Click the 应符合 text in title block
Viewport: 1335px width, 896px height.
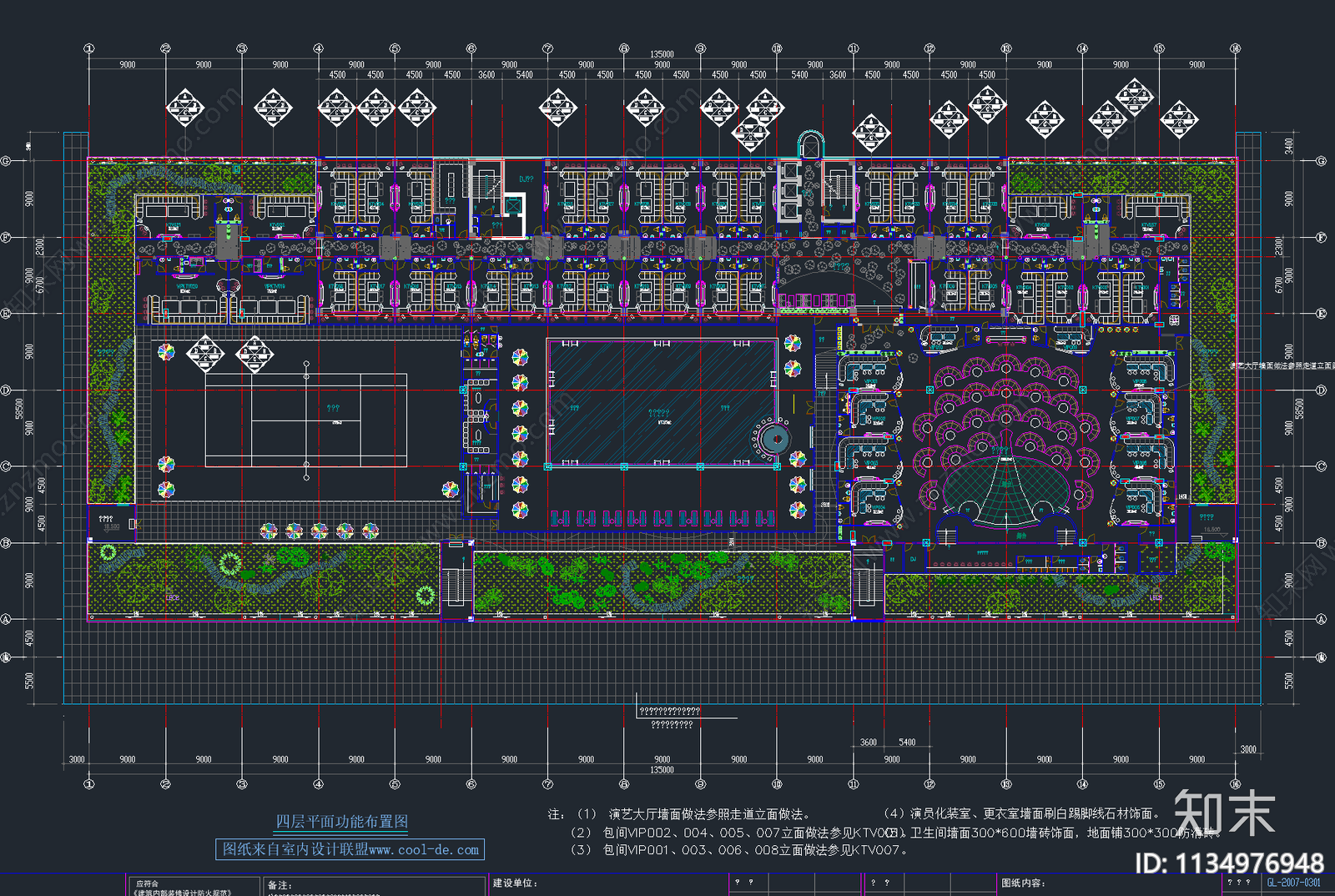(x=147, y=883)
